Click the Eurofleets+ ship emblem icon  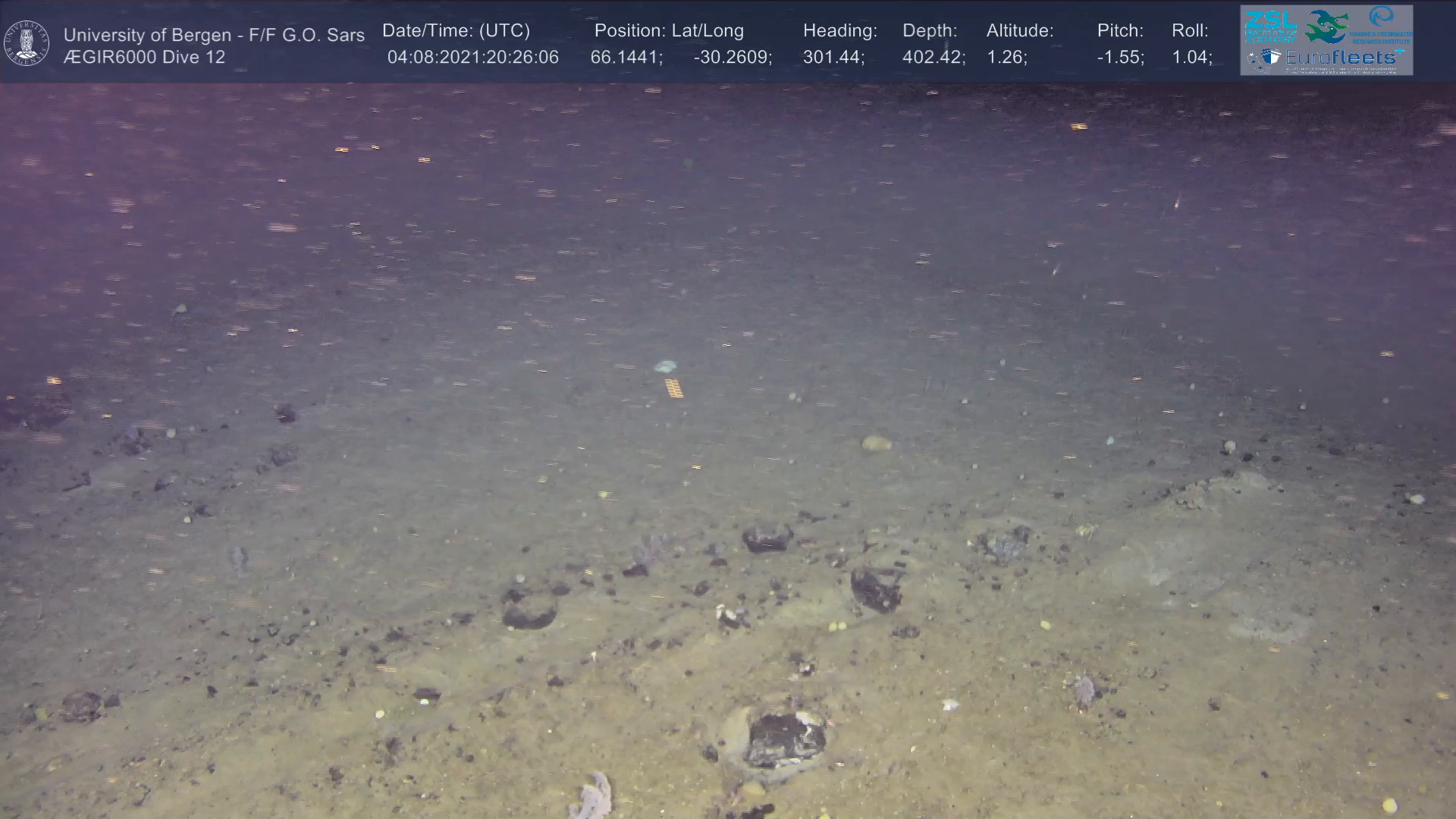[x=1263, y=59]
